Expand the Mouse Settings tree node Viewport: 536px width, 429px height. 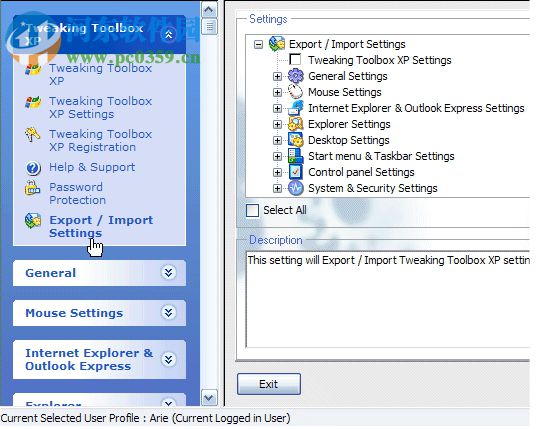tap(277, 92)
